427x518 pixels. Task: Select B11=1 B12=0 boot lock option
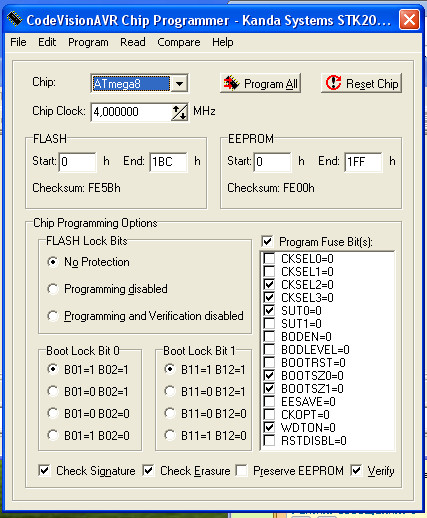(x=170, y=435)
